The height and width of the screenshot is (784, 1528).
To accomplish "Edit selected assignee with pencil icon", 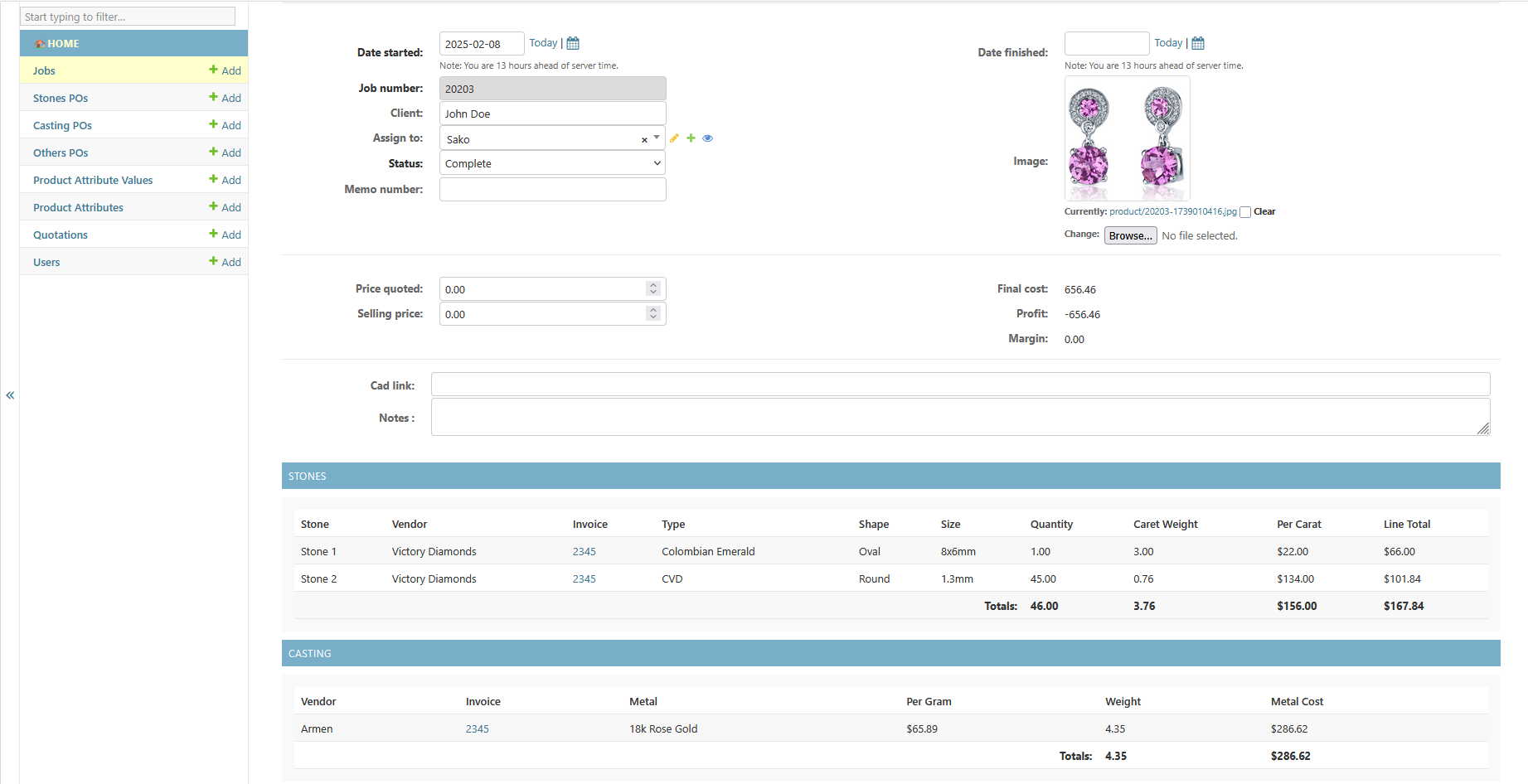I will pyautogui.click(x=675, y=138).
